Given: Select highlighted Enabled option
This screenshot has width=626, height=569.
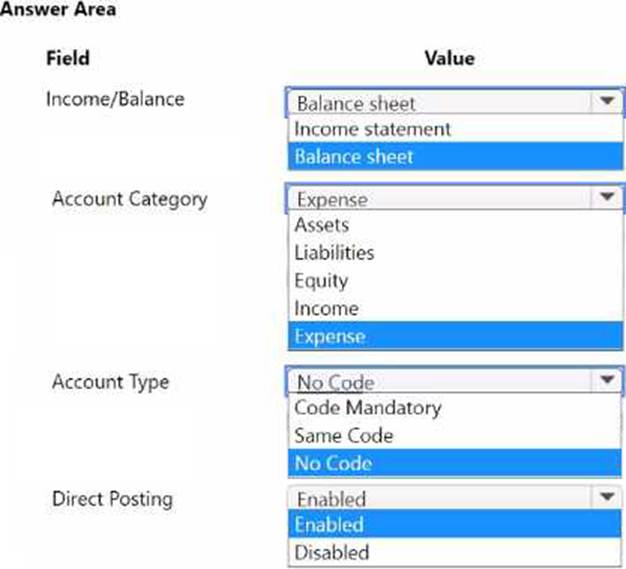Looking at the screenshot, I should tap(330, 524).
